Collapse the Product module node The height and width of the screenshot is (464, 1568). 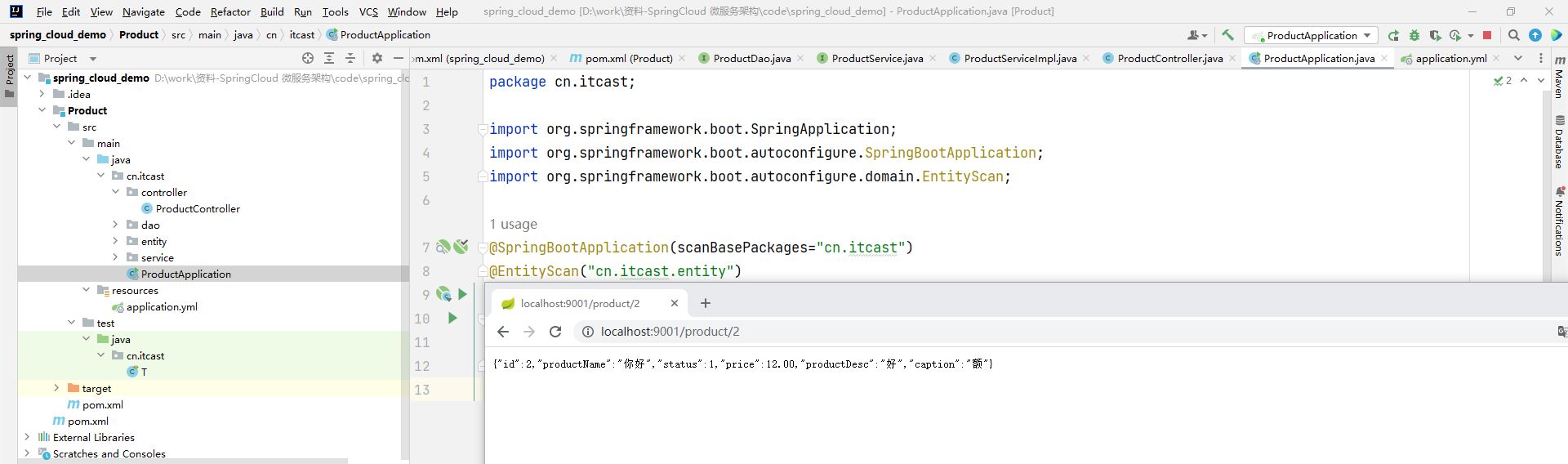(x=42, y=110)
